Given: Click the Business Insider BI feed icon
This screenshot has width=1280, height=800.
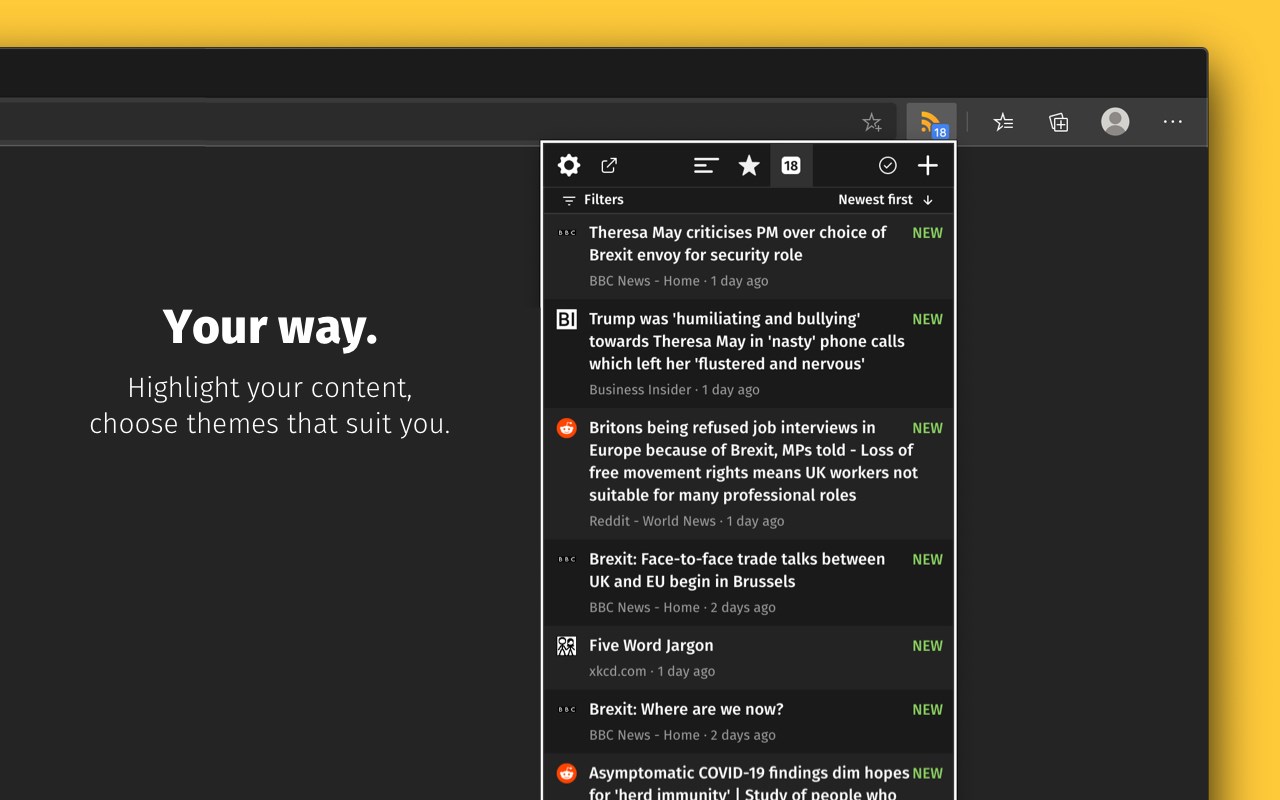Looking at the screenshot, I should [567, 319].
